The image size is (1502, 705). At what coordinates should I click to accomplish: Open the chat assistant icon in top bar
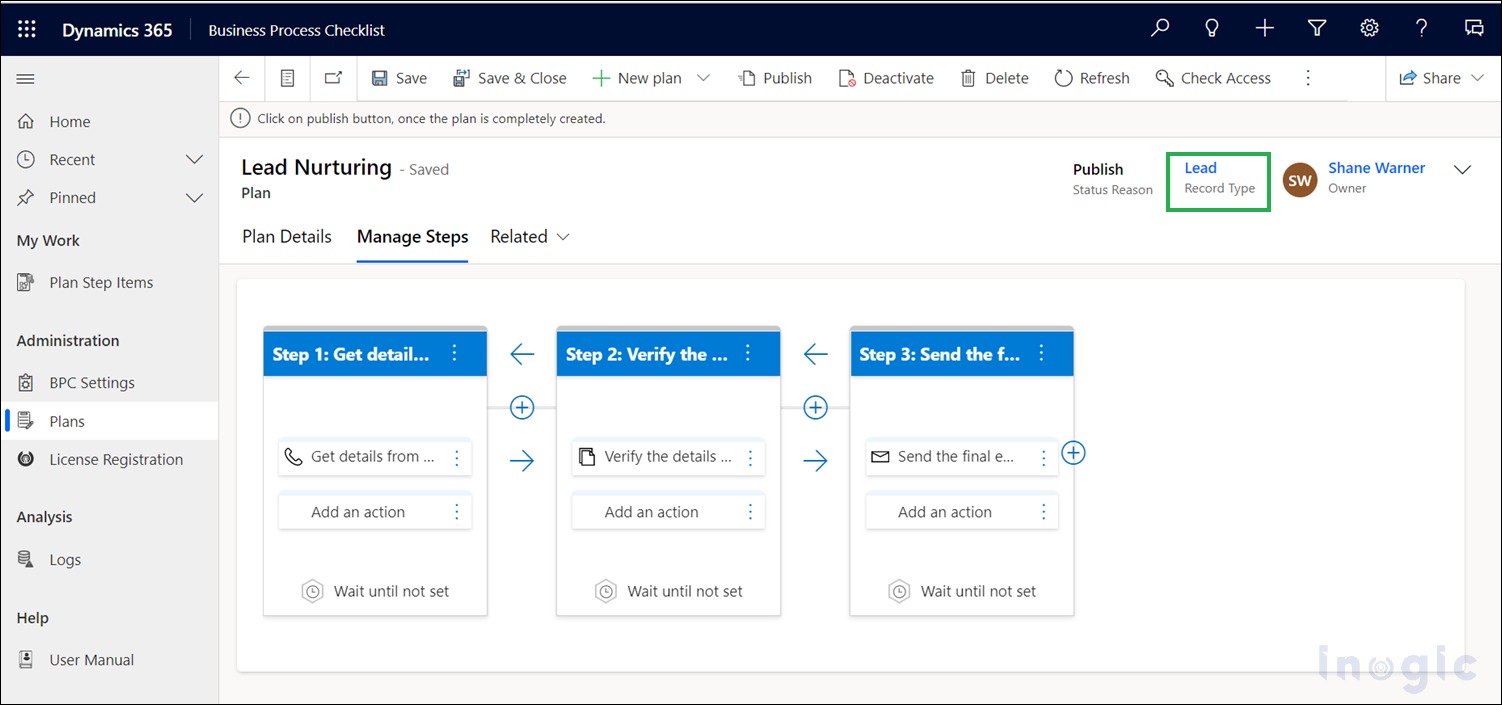coord(1474,28)
